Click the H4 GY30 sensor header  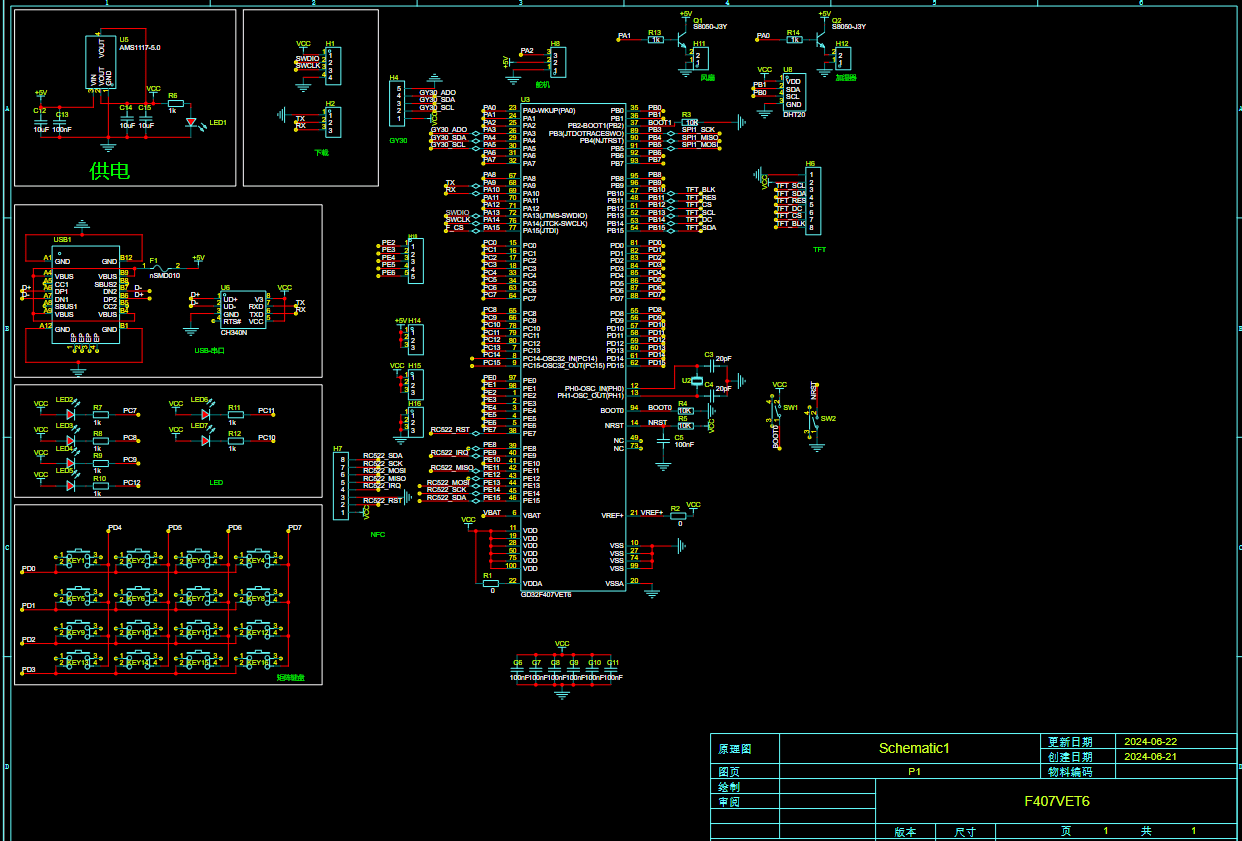pos(397,104)
